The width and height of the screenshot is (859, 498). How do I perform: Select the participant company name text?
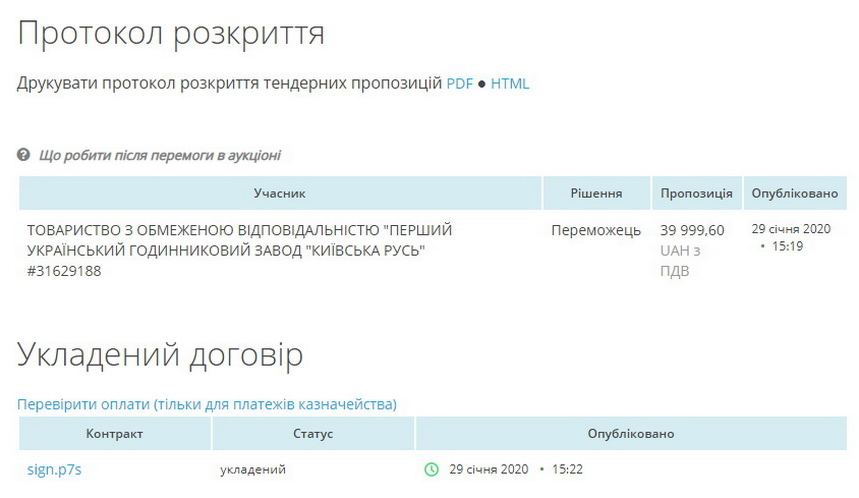(x=240, y=250)
